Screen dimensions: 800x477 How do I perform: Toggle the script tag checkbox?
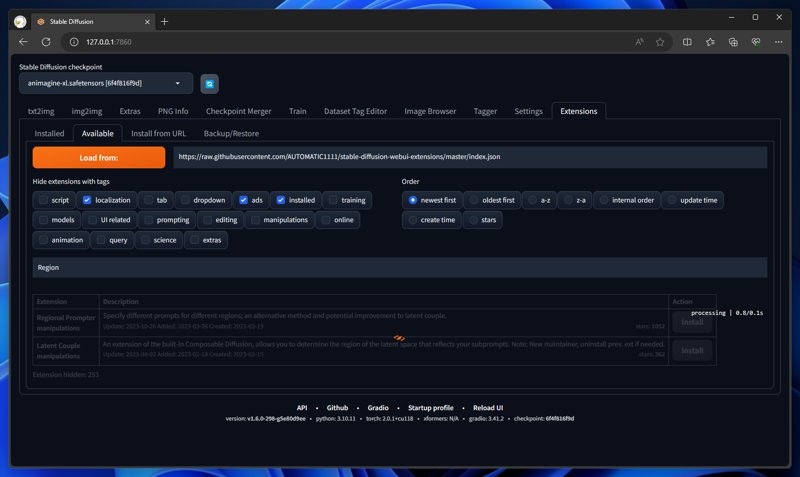(x=43, y=200)
